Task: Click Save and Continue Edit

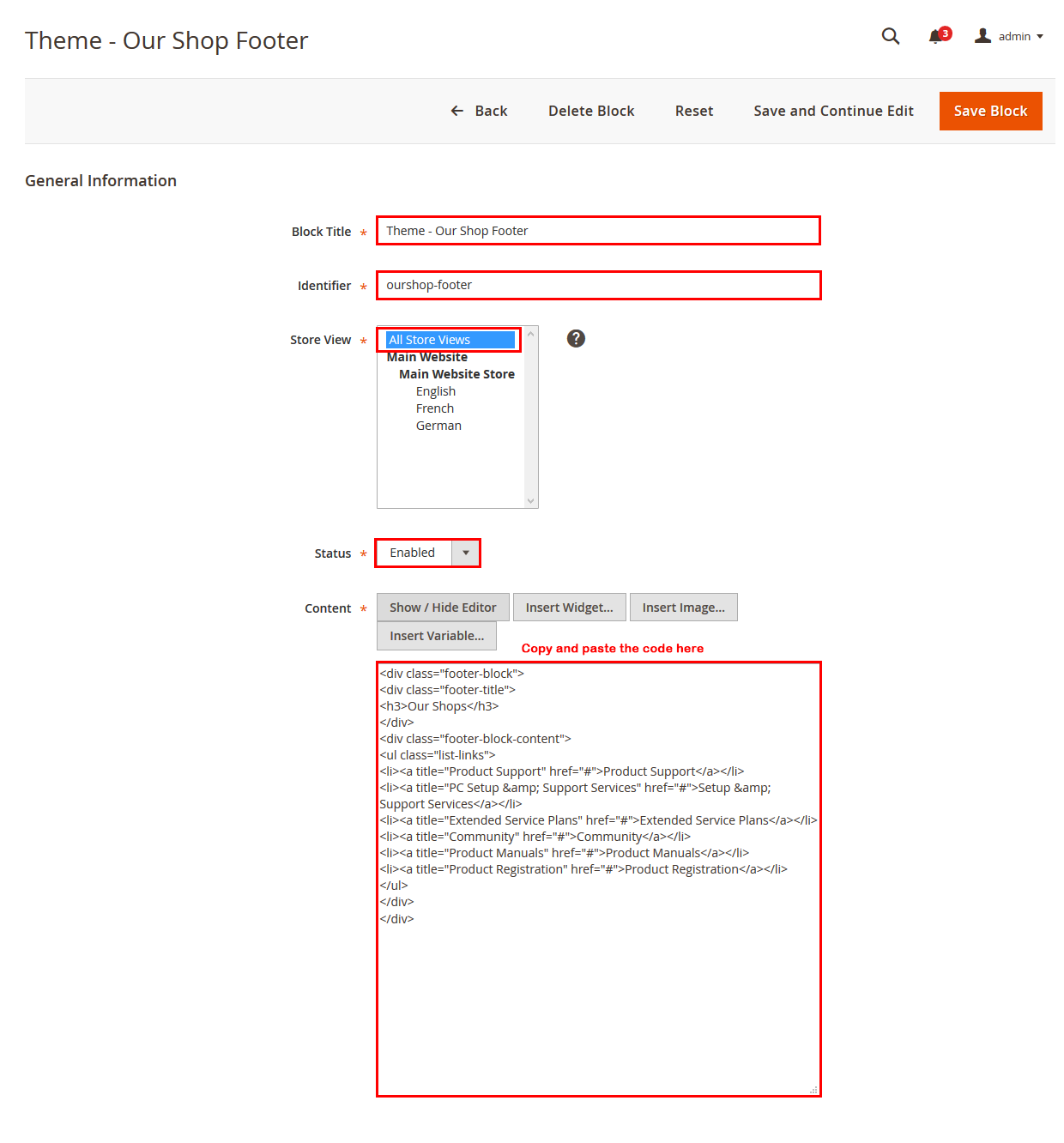Action: click(833, 111)
